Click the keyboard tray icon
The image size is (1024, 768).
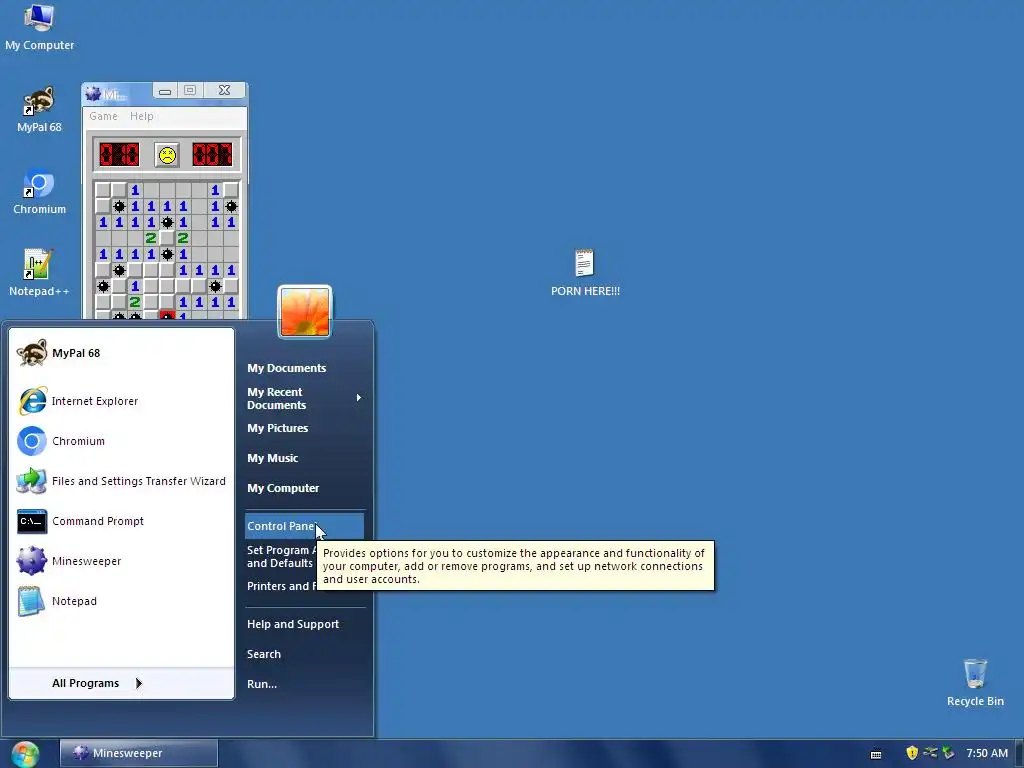click(x=876, y=754)
